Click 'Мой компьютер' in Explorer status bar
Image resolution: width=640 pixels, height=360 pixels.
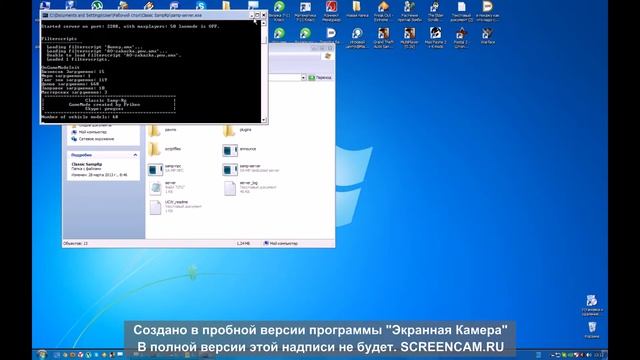281,243
